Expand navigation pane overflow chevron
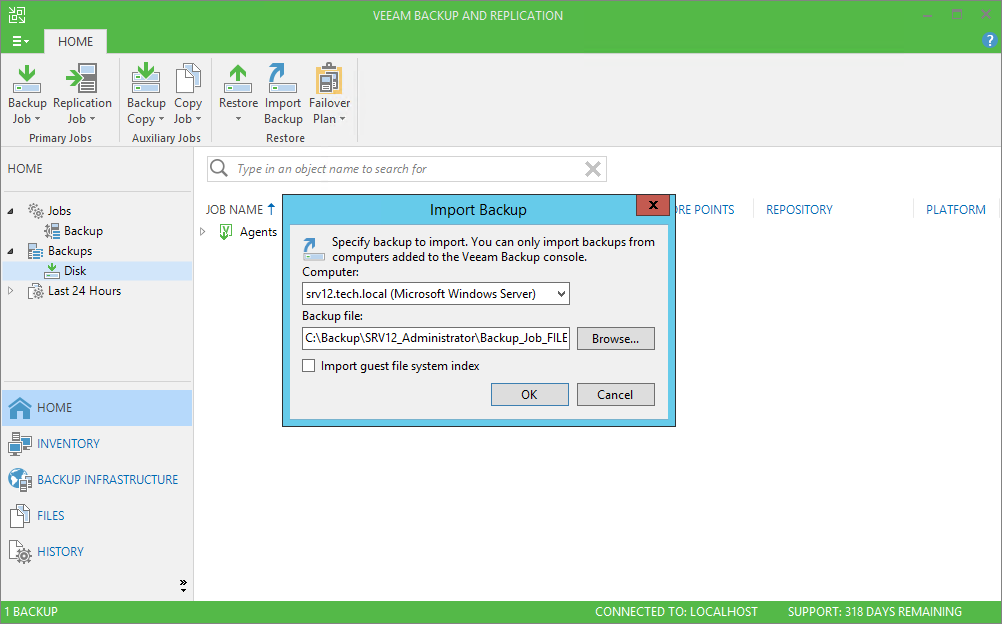 click(183, 586)
